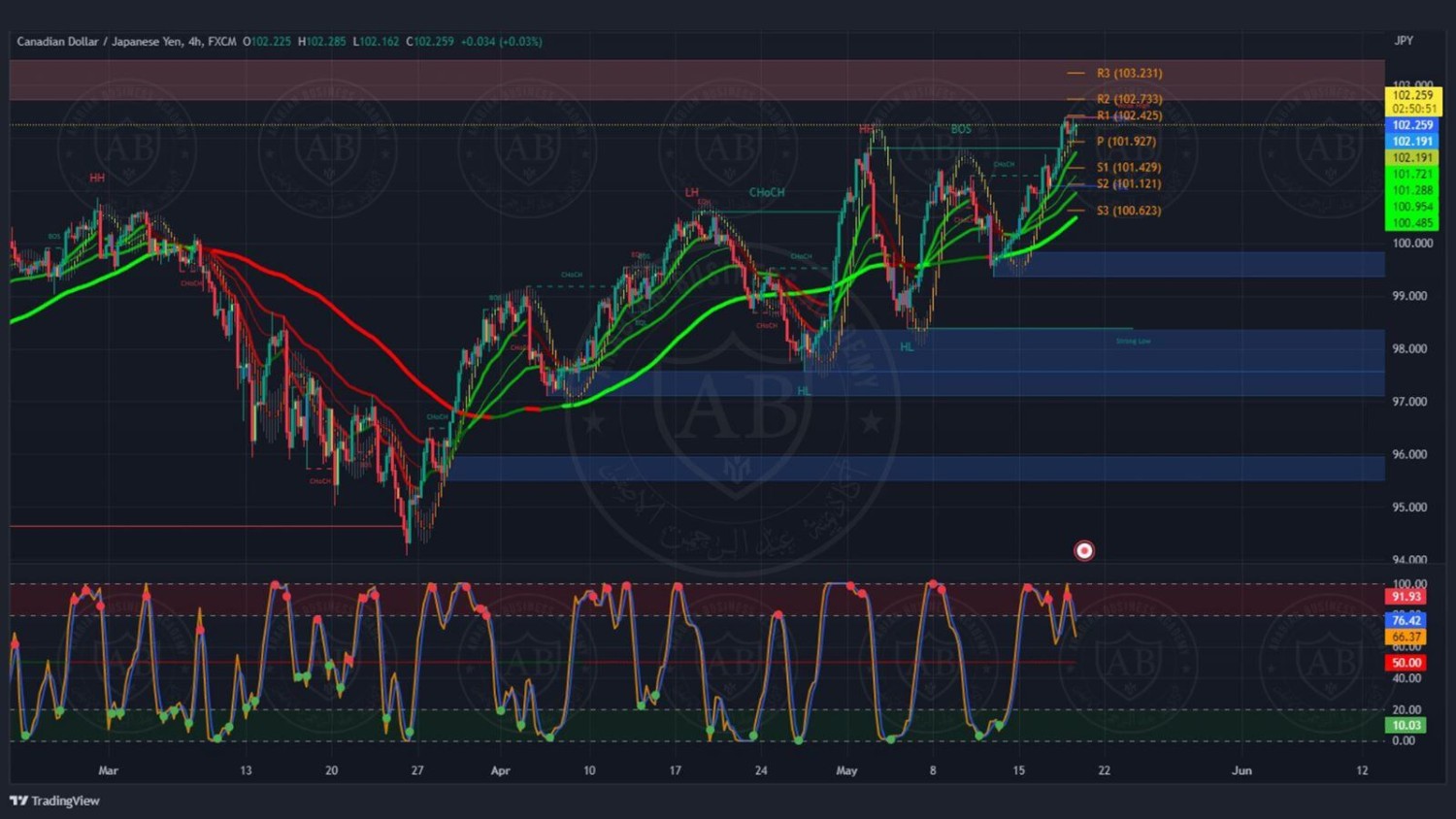Click date 15 on the time axis

click(1018, 770)
